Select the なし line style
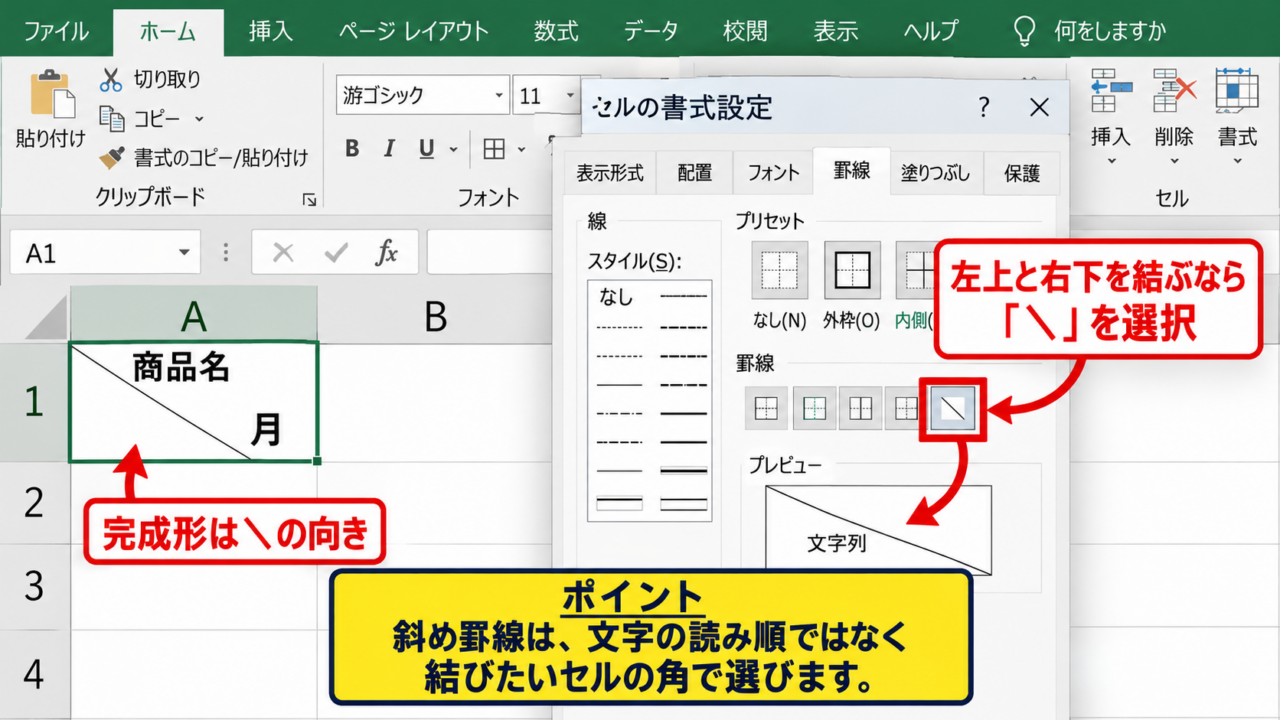This screenshot has width=1280, height=720. click(616, 297)
